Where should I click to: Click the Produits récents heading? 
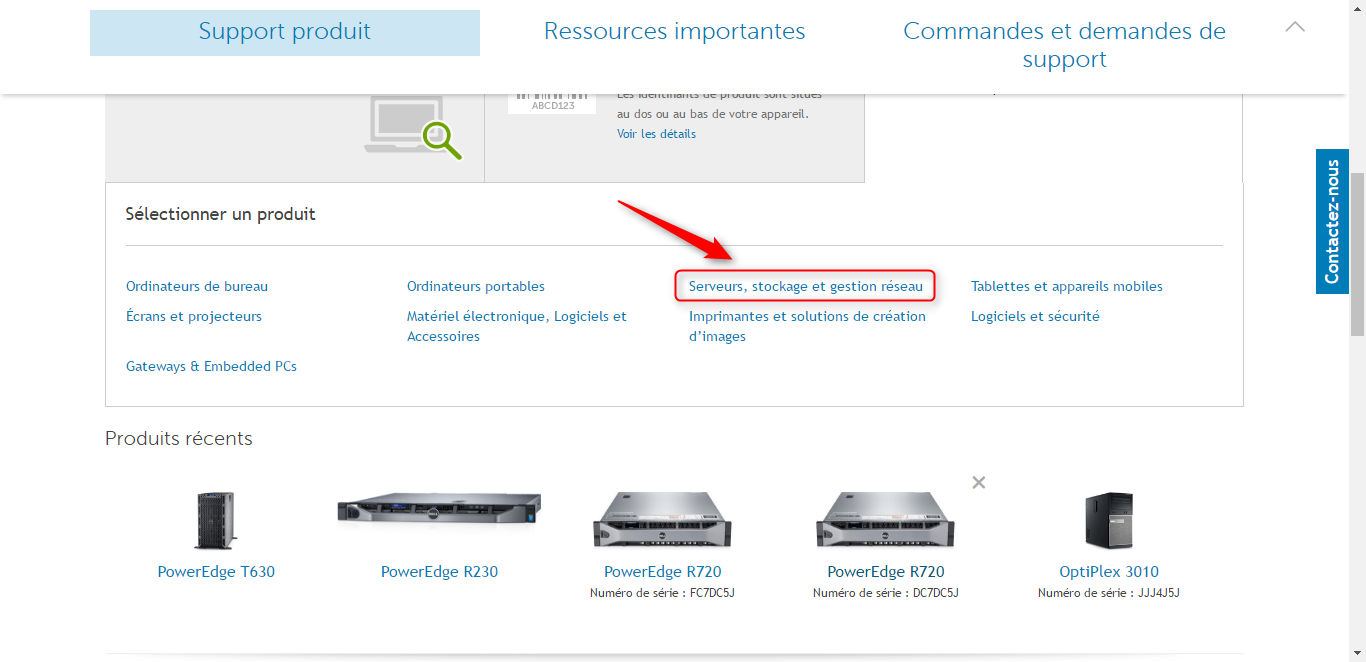[179, 438]
